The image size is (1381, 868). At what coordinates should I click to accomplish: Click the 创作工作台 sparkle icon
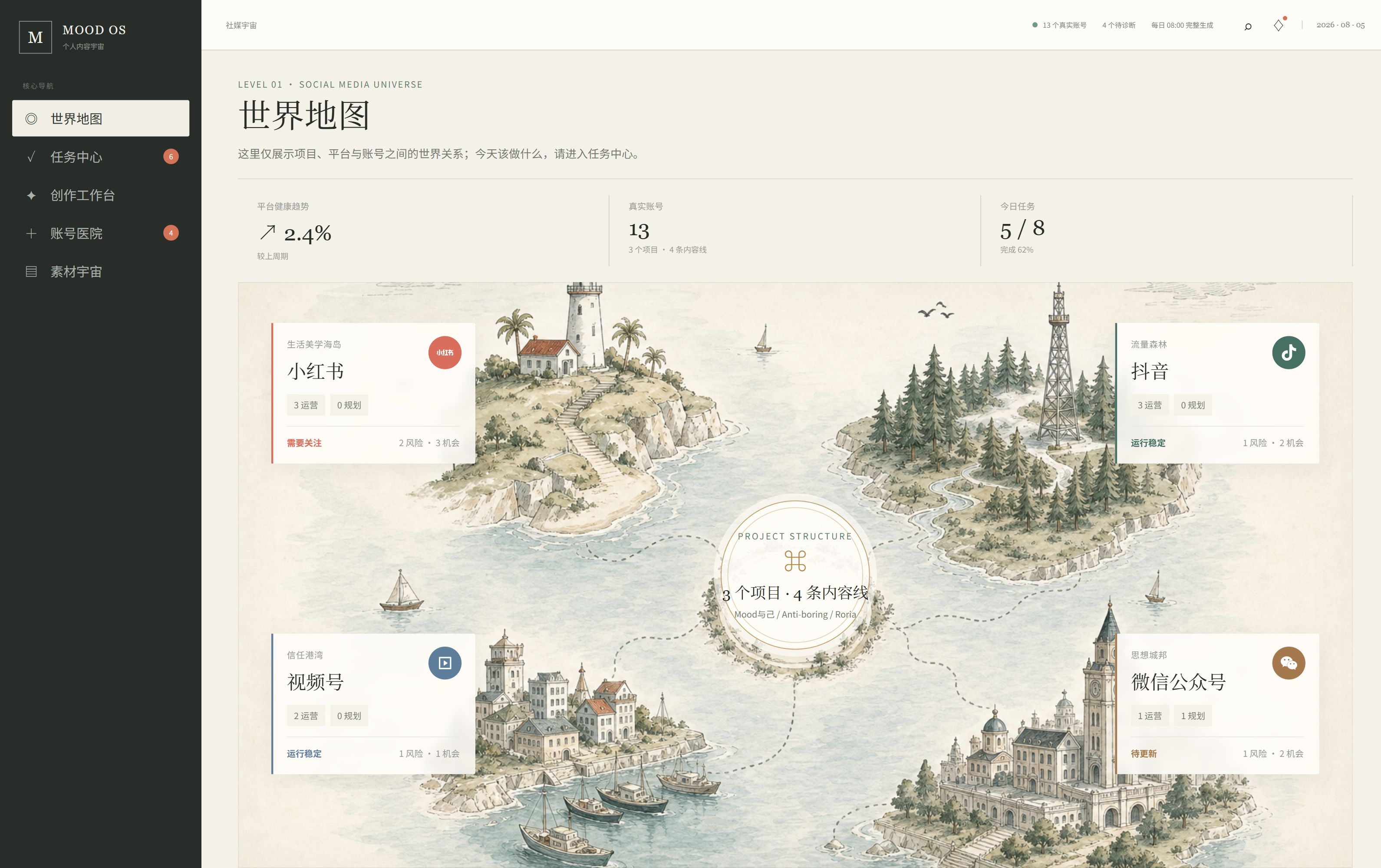32,195
